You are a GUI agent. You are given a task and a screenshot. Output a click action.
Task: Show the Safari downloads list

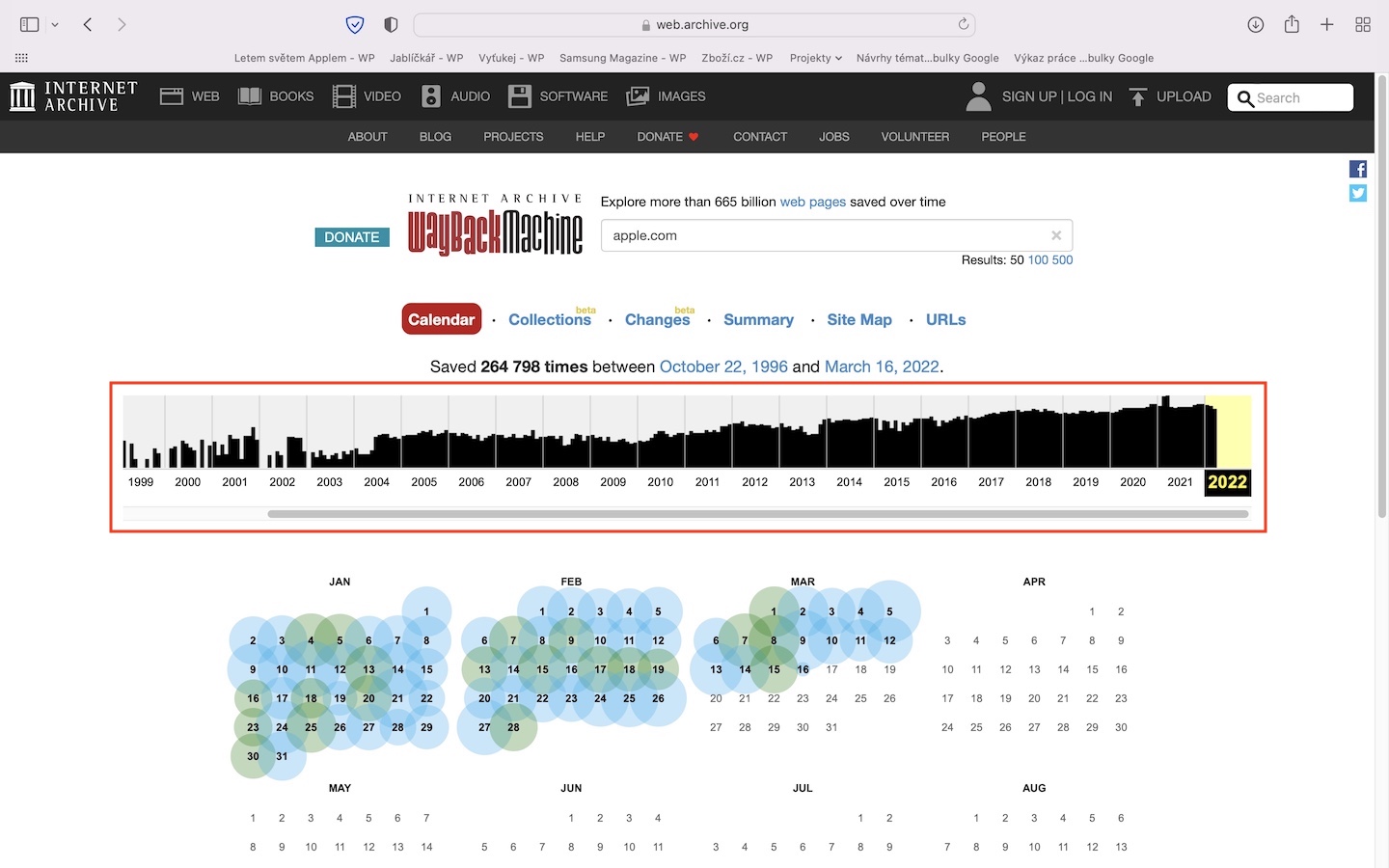tap(1255, 24)
